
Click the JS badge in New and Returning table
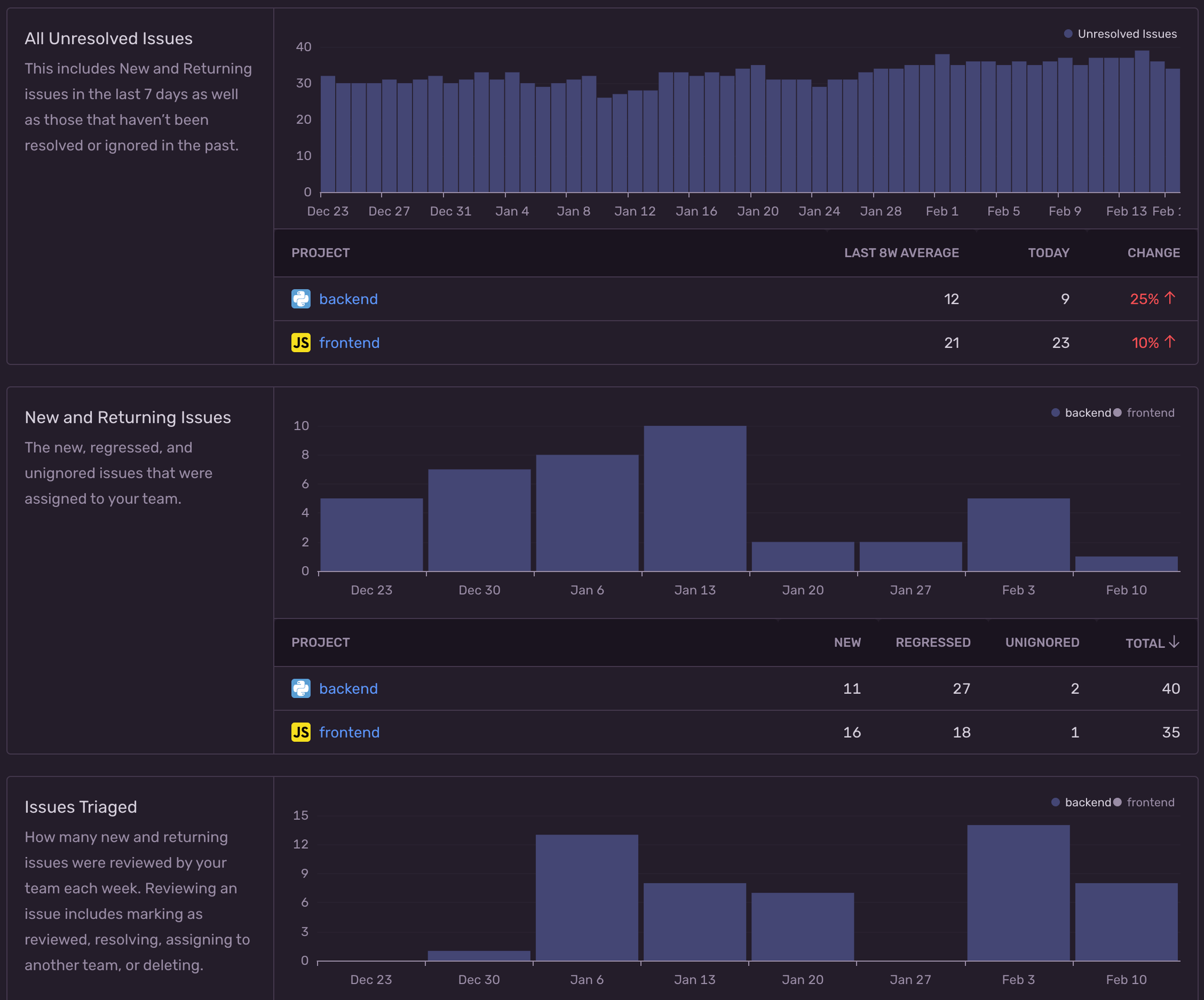click(300, 732)
